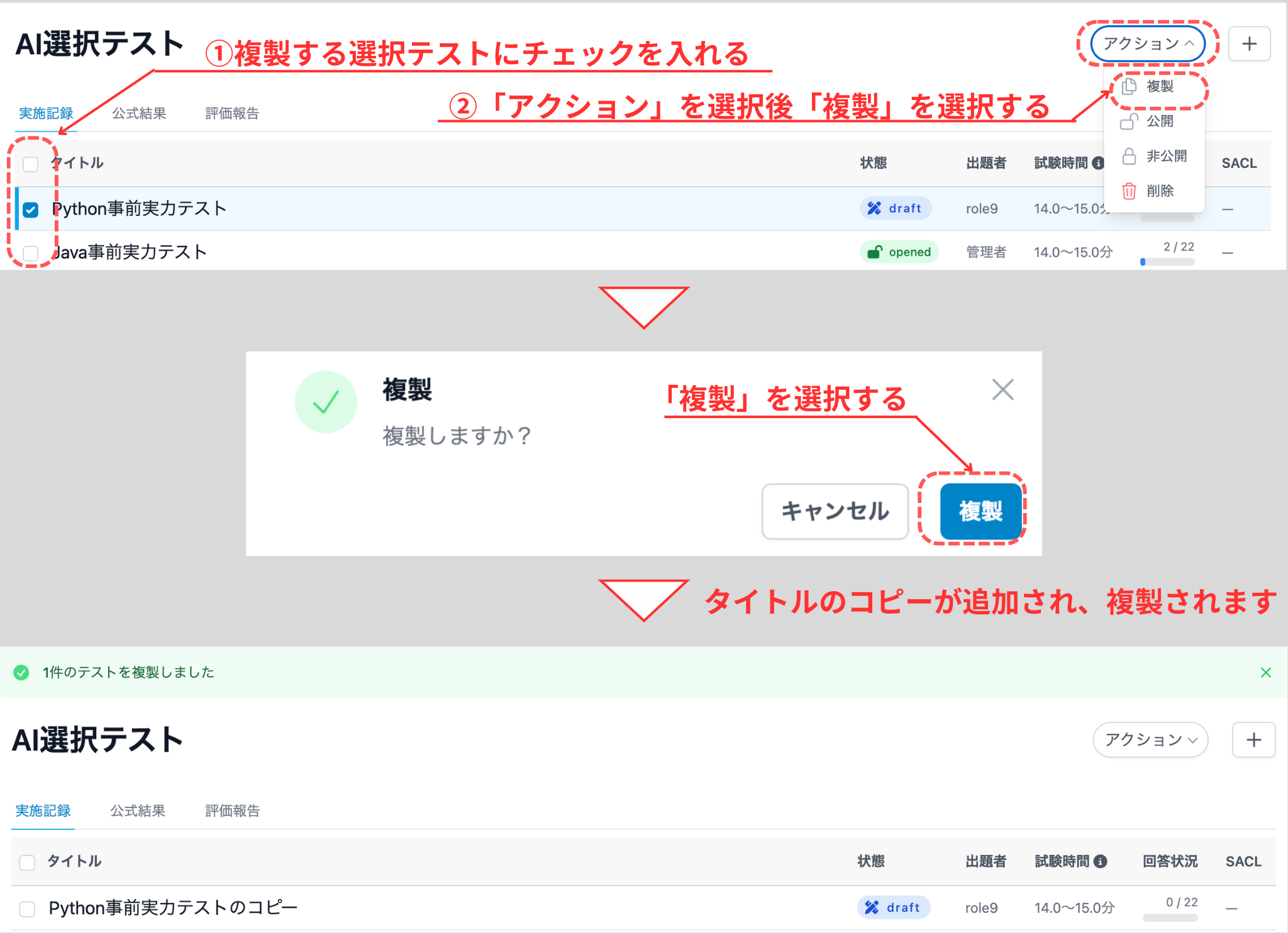Click the draft badge on Python事前実力テスト
This screenshot has height=933, width=1288.
pyautogui.click(x=896, y=208)
